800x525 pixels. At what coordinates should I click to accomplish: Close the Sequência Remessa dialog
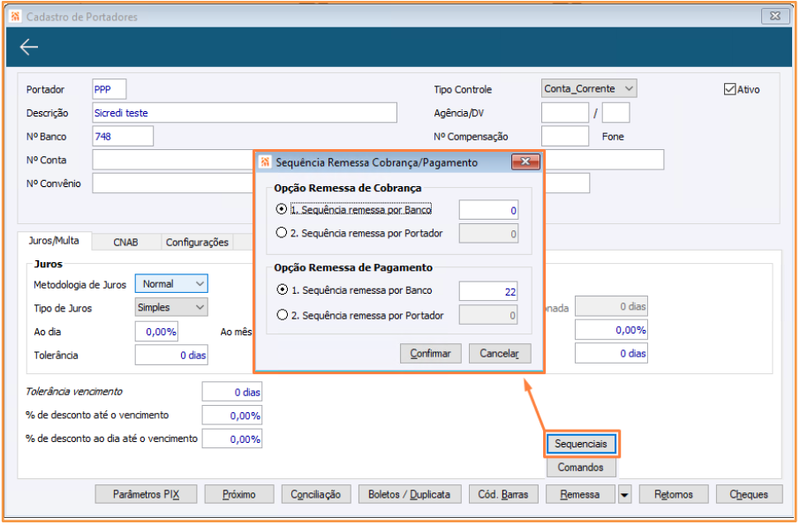click(x=525, y=162)
